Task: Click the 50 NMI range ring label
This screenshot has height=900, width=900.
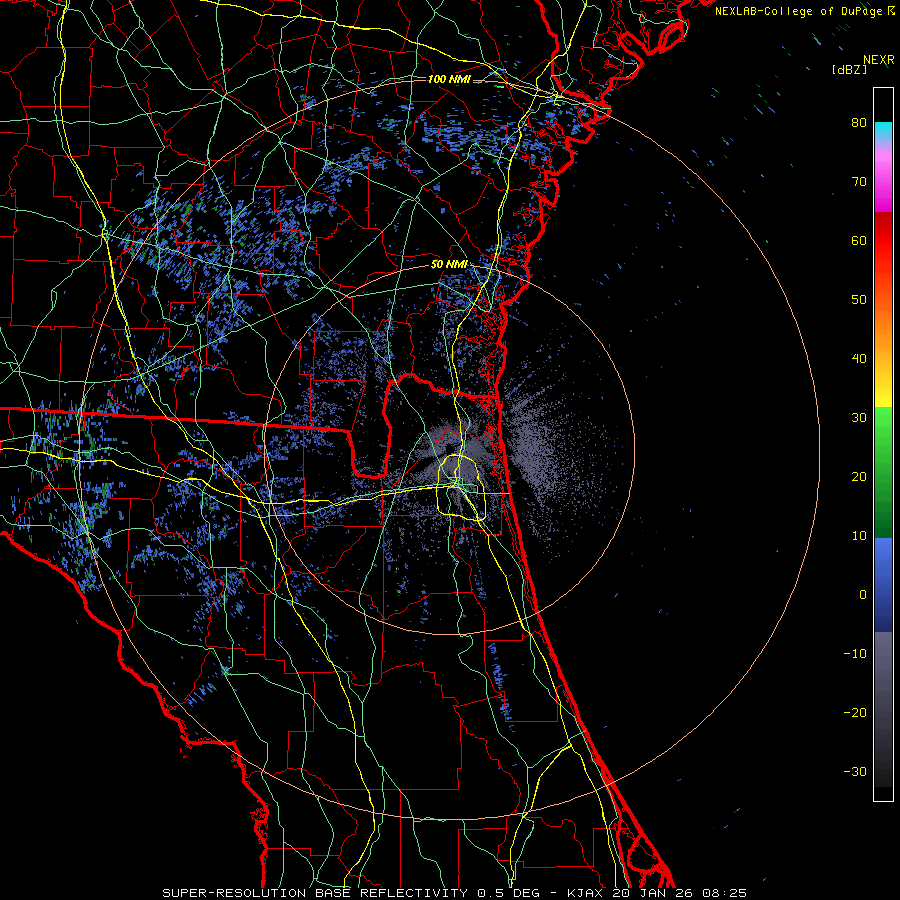Action: 449,265
